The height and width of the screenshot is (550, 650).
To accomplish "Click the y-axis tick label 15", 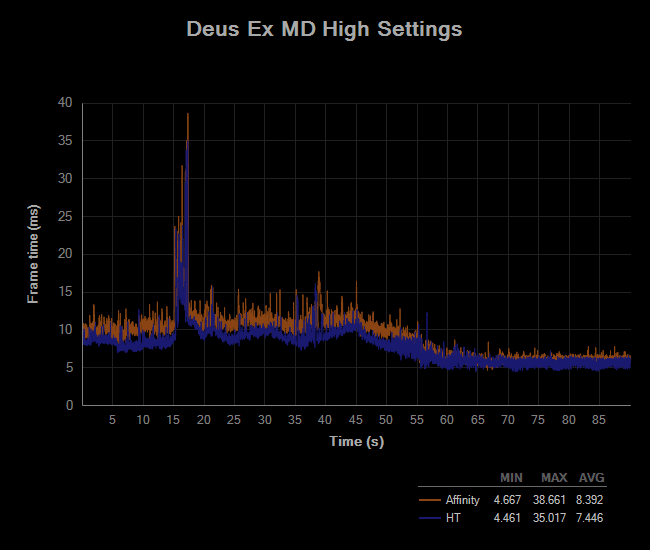I will pos(65,291).
